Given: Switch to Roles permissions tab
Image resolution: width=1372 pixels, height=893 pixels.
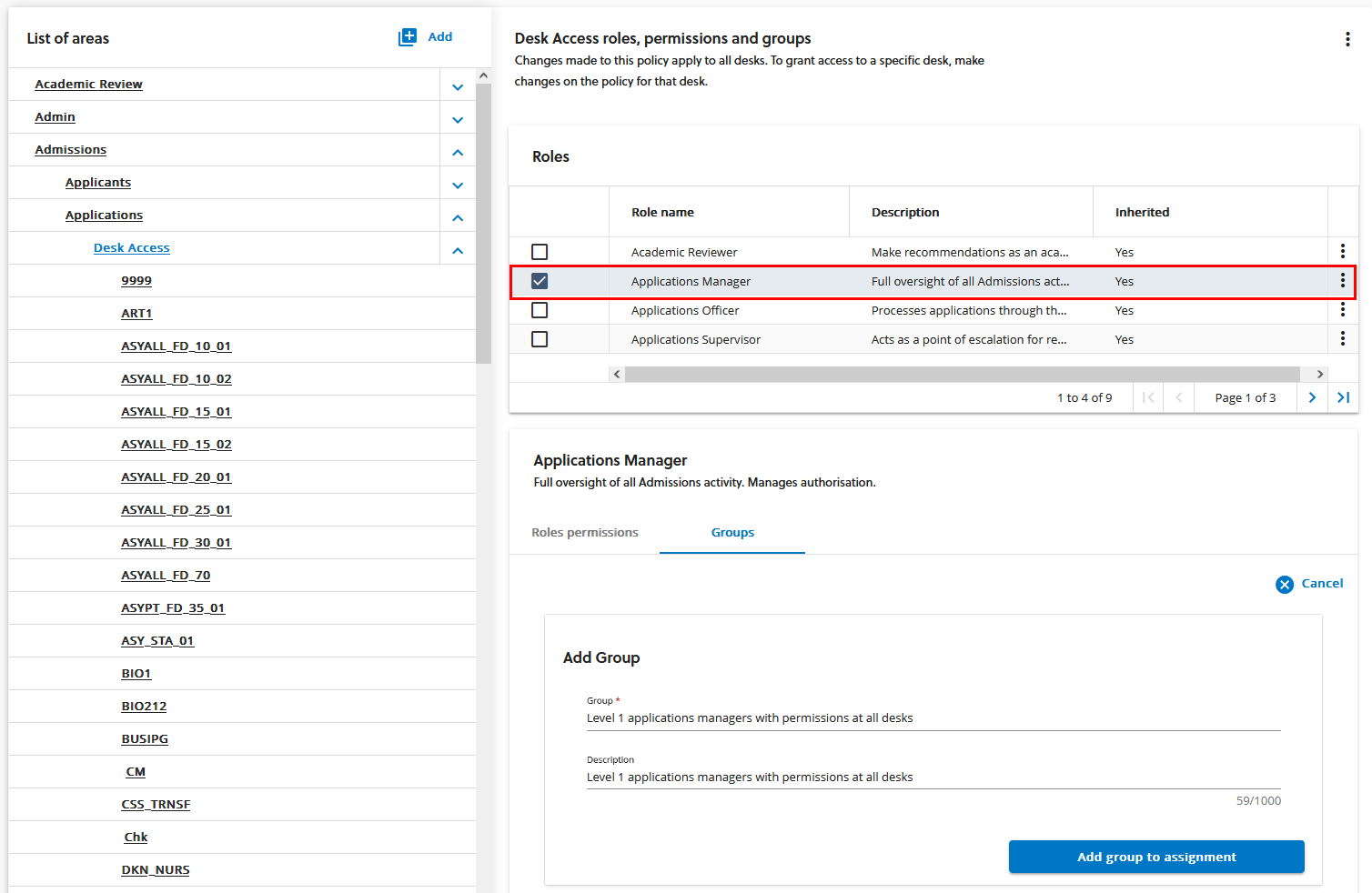Looking at the screenshot, I should [585, 533].
